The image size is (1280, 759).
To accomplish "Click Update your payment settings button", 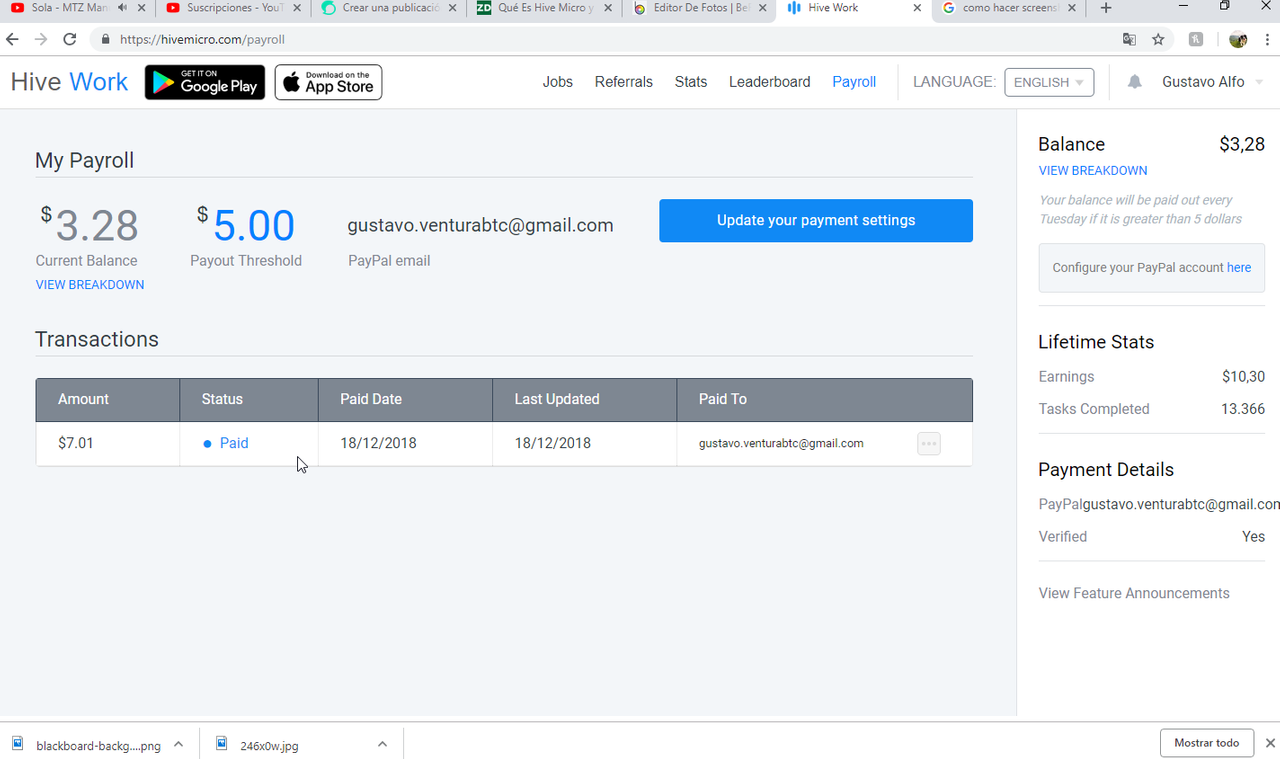I will point(816,220).
